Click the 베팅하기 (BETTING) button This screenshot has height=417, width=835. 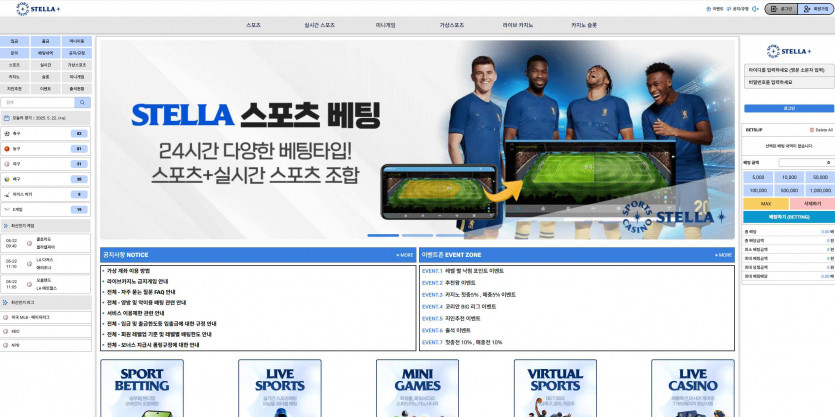(x=789, y=217)
